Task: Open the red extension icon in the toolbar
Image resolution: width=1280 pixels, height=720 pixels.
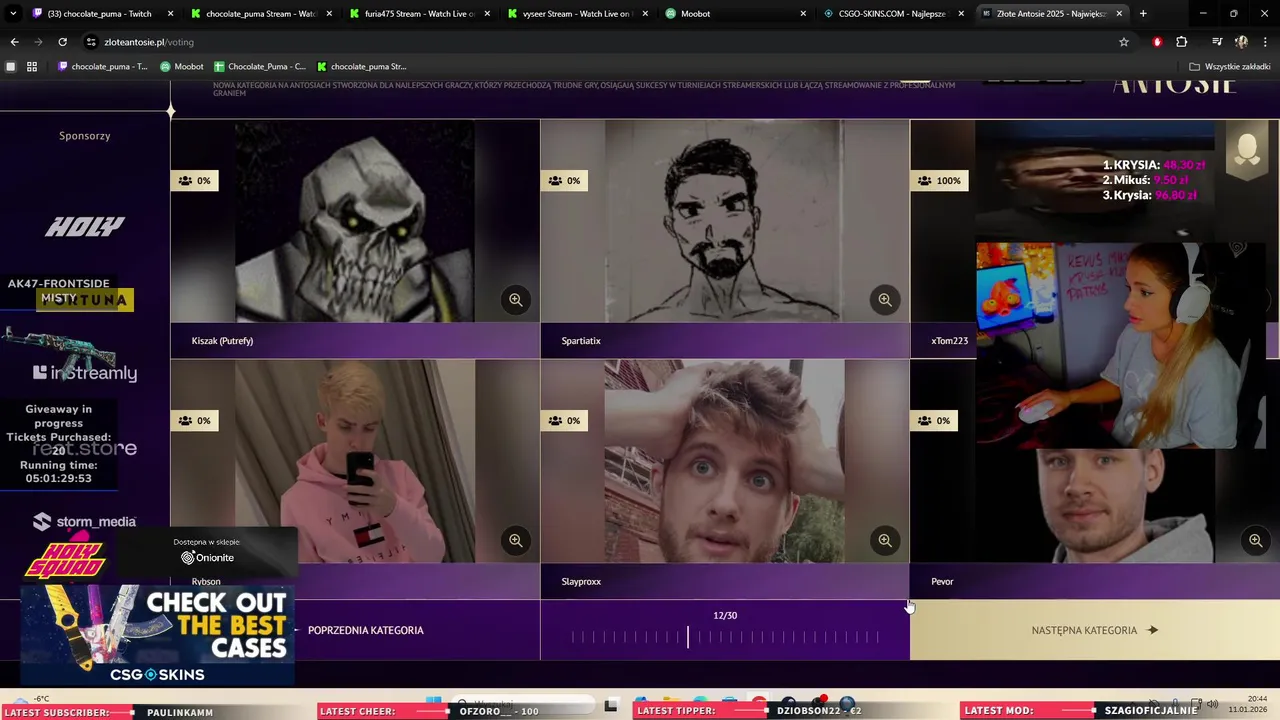Action: pyautogui.click(x=1157, y=42)
